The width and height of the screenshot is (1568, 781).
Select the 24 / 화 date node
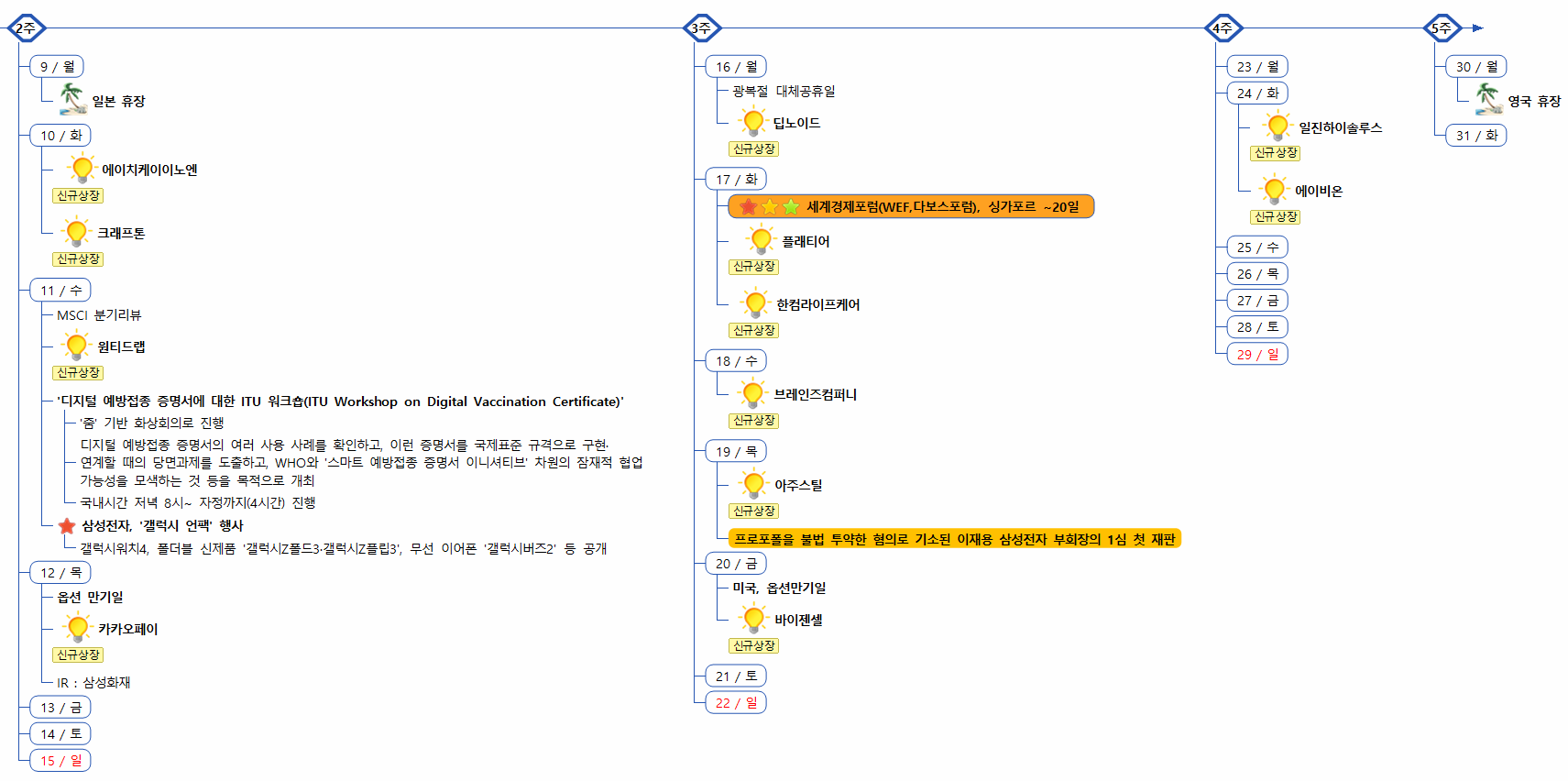(x=1257, y=93)
